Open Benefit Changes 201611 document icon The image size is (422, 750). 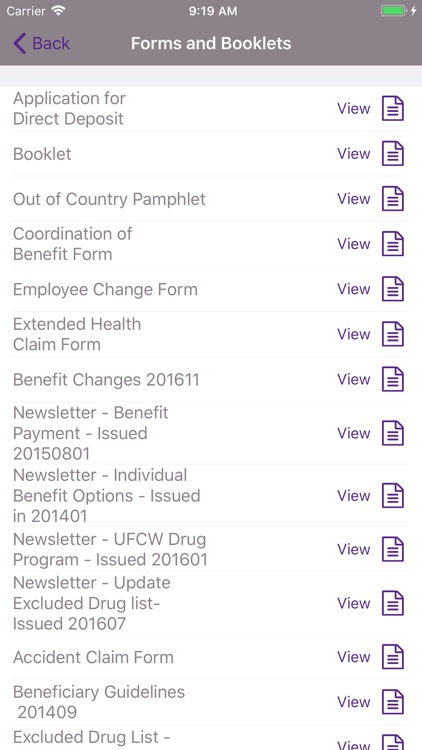coord(393,379)
